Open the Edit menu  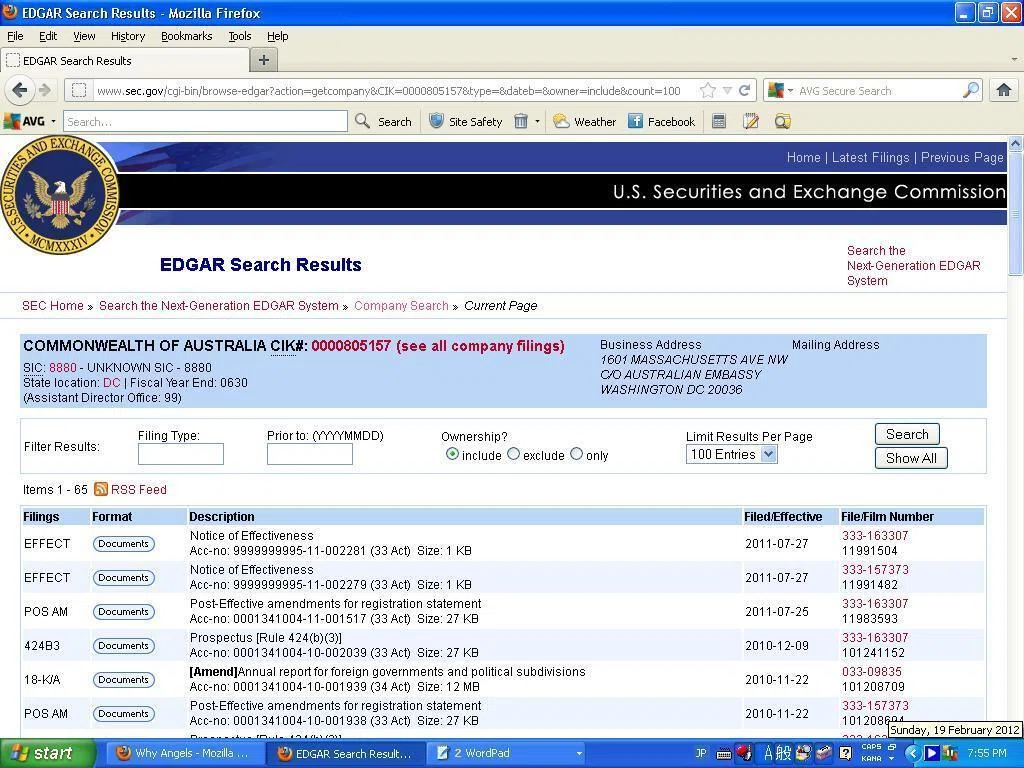(48, 36)
